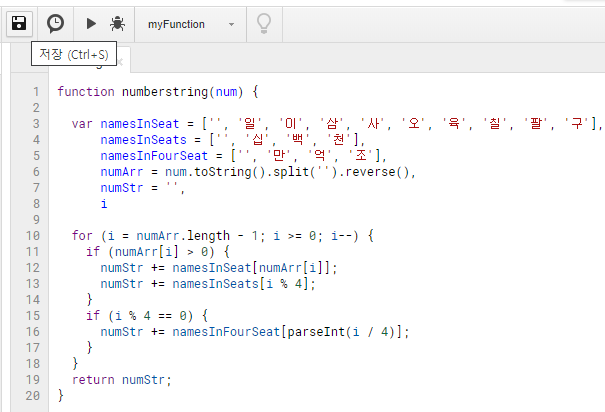Click 'toString()' call on line 6
This screenshot has width=605, height=412.
pos(230,172)
